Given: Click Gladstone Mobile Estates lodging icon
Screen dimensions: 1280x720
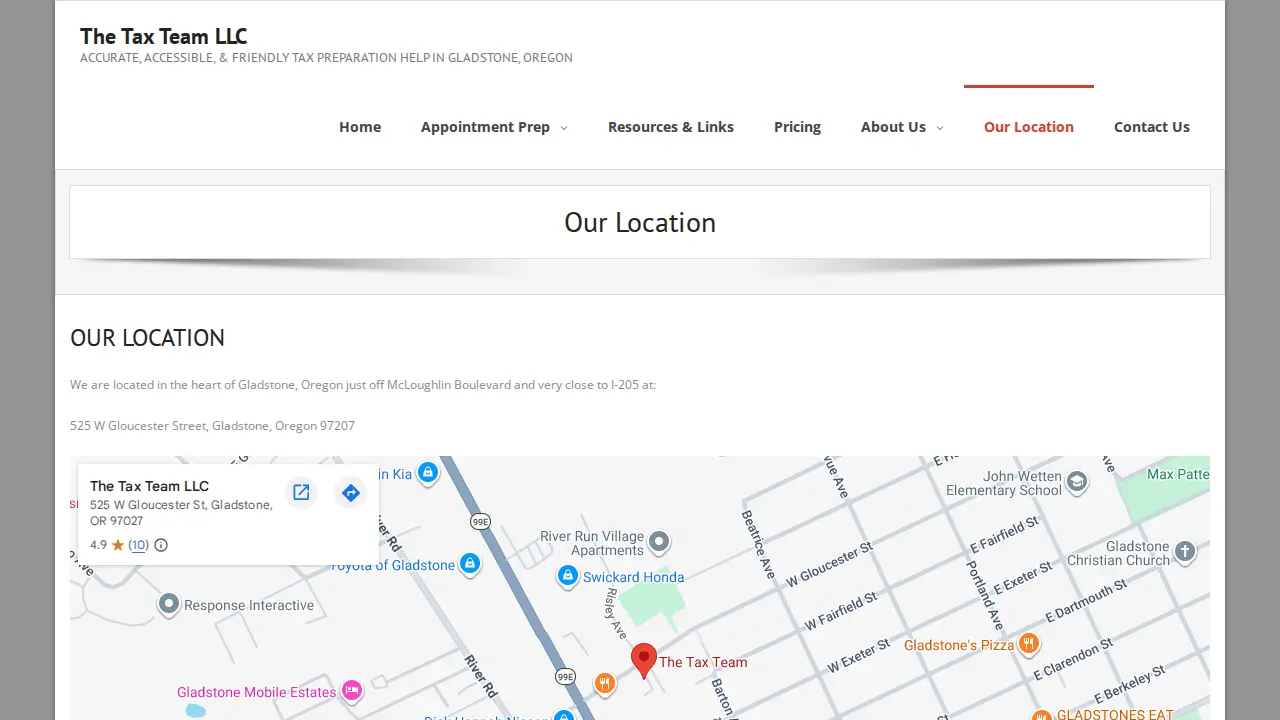Looking at the screenshot, I should 351,691.
